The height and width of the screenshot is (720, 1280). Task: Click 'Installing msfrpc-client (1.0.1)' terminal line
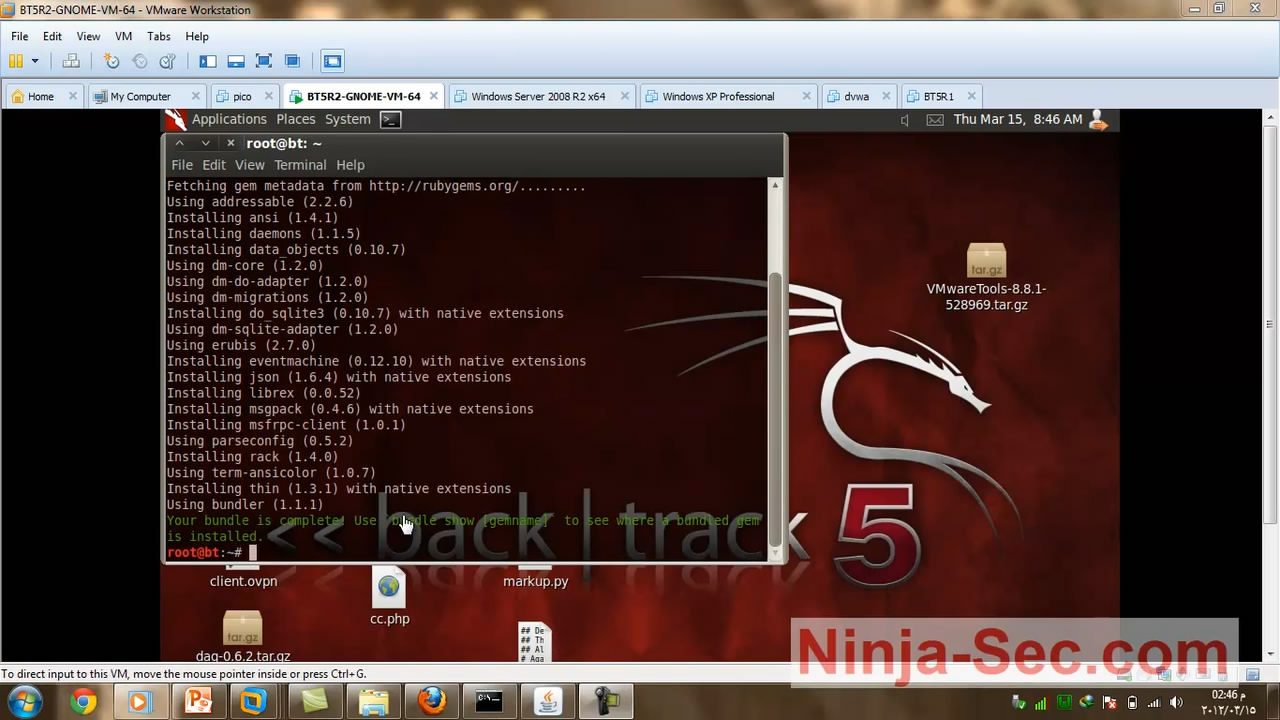[286, 425]
